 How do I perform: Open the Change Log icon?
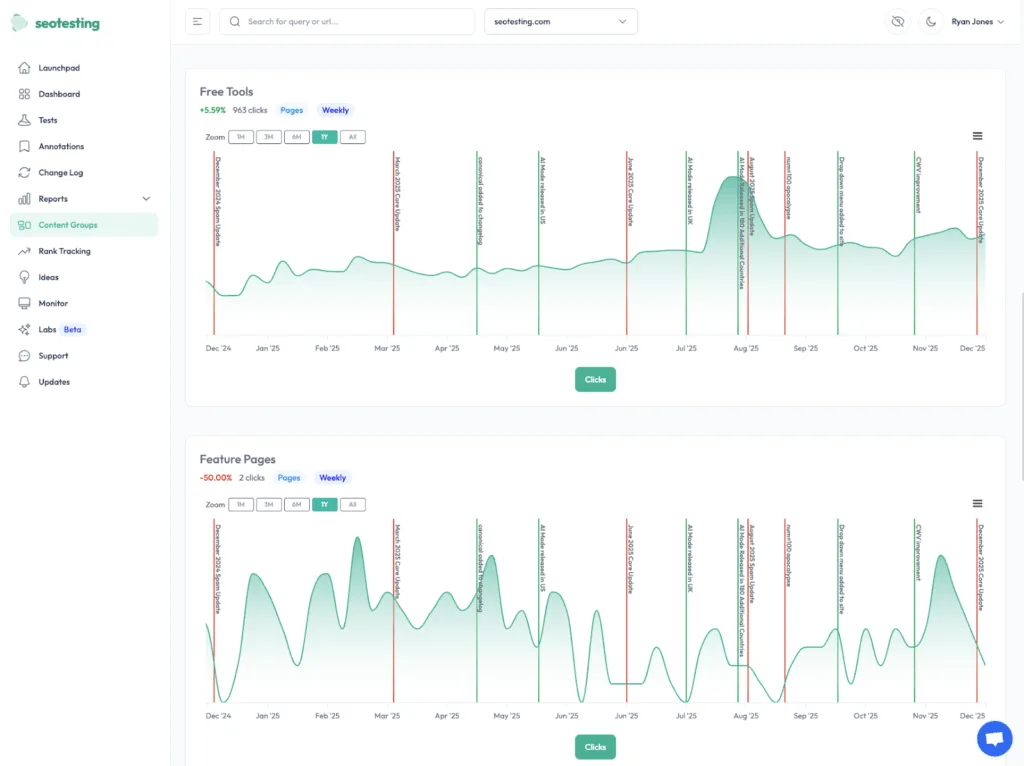tap(23, 172)
